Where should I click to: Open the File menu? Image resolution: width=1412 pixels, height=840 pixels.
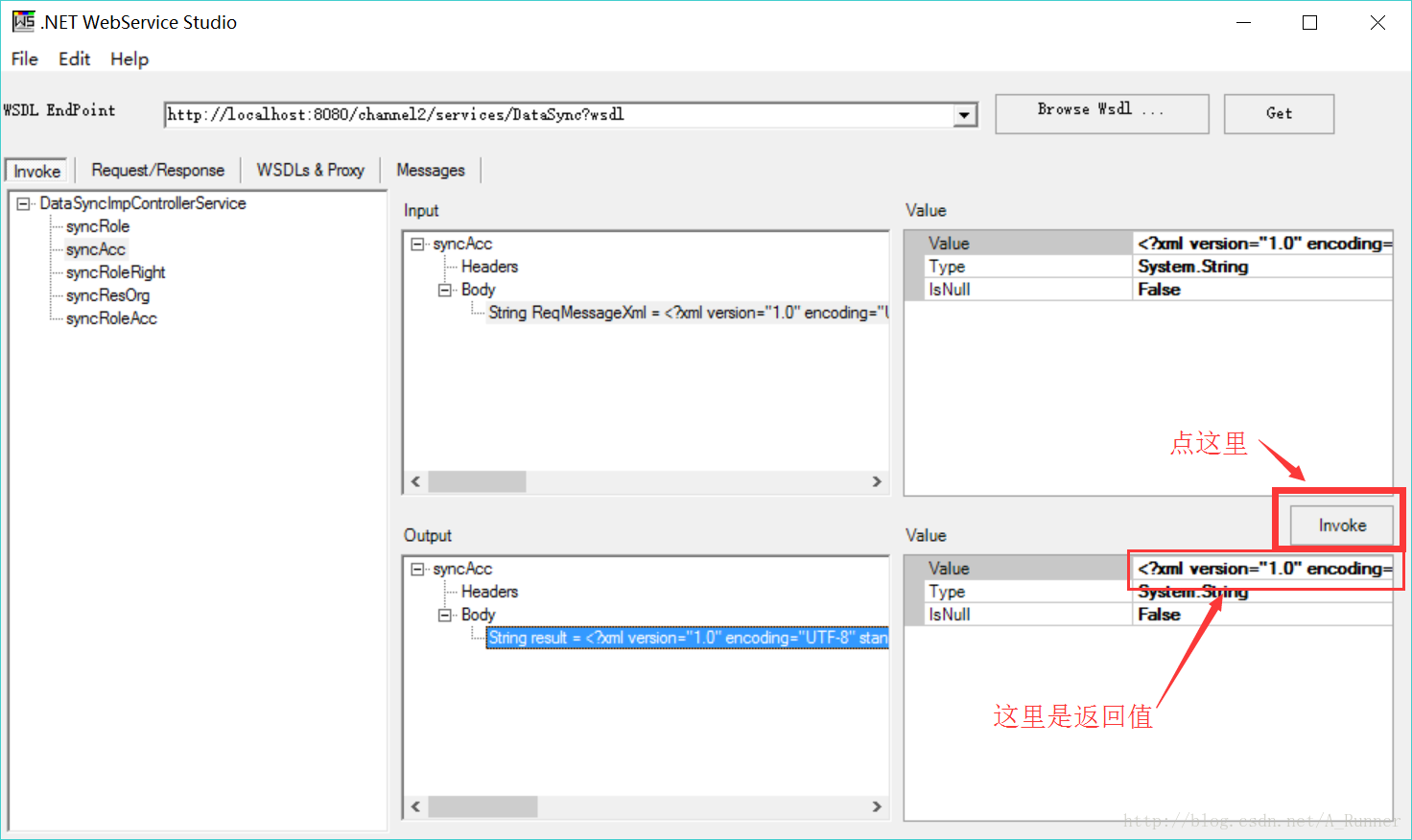pyautogui.click(x=25, y=59)
